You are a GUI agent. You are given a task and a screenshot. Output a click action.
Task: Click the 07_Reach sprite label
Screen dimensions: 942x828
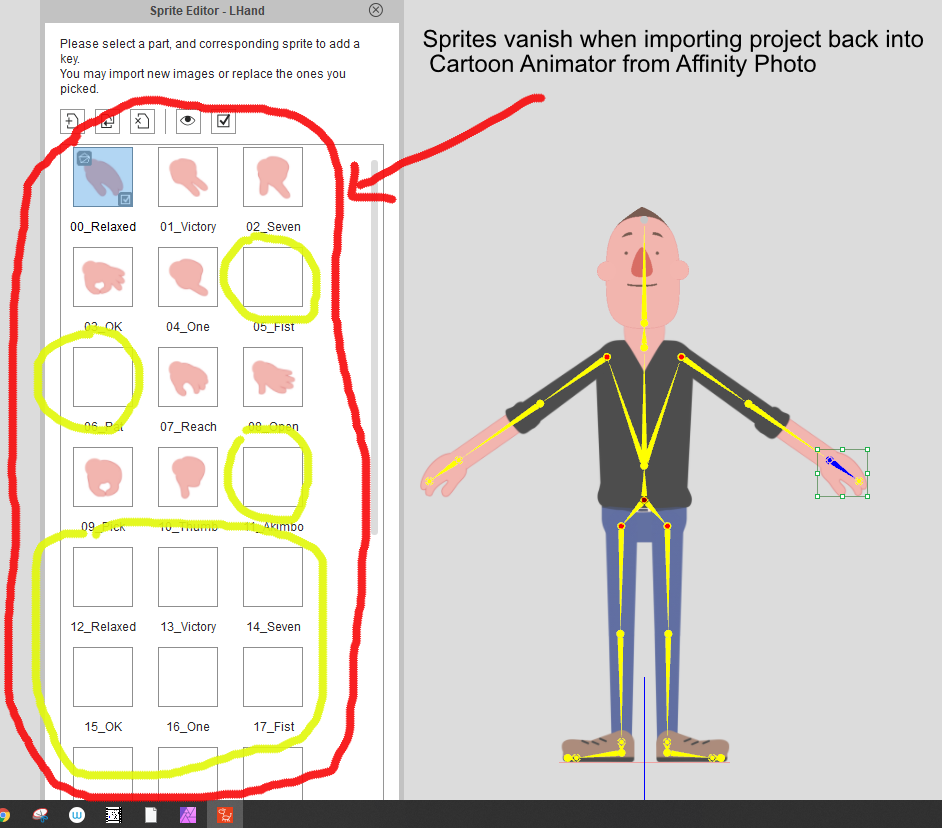188,427
